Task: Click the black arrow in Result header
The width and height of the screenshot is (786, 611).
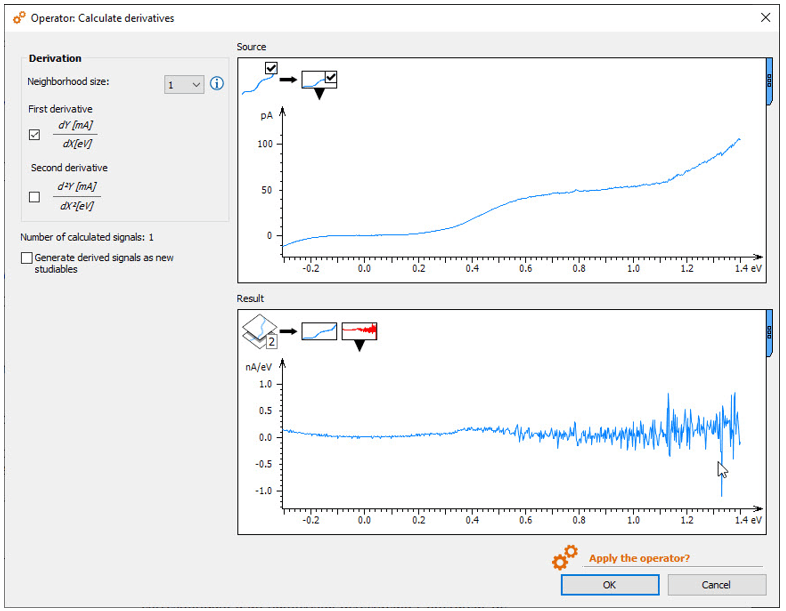Action: (x=288, y=331)
